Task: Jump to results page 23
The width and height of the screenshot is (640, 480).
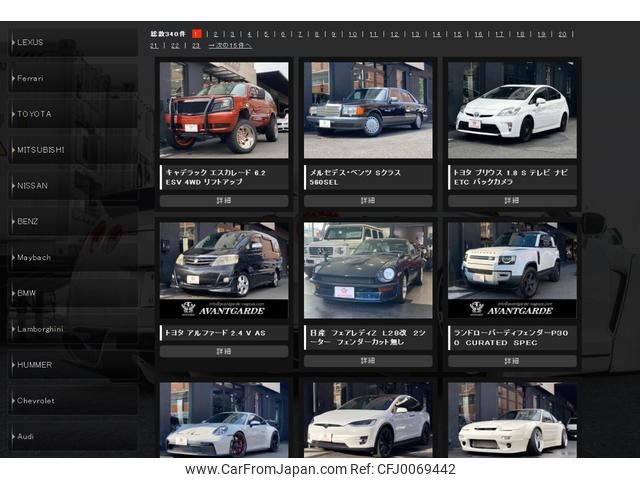Action: (x=196, y=46)
